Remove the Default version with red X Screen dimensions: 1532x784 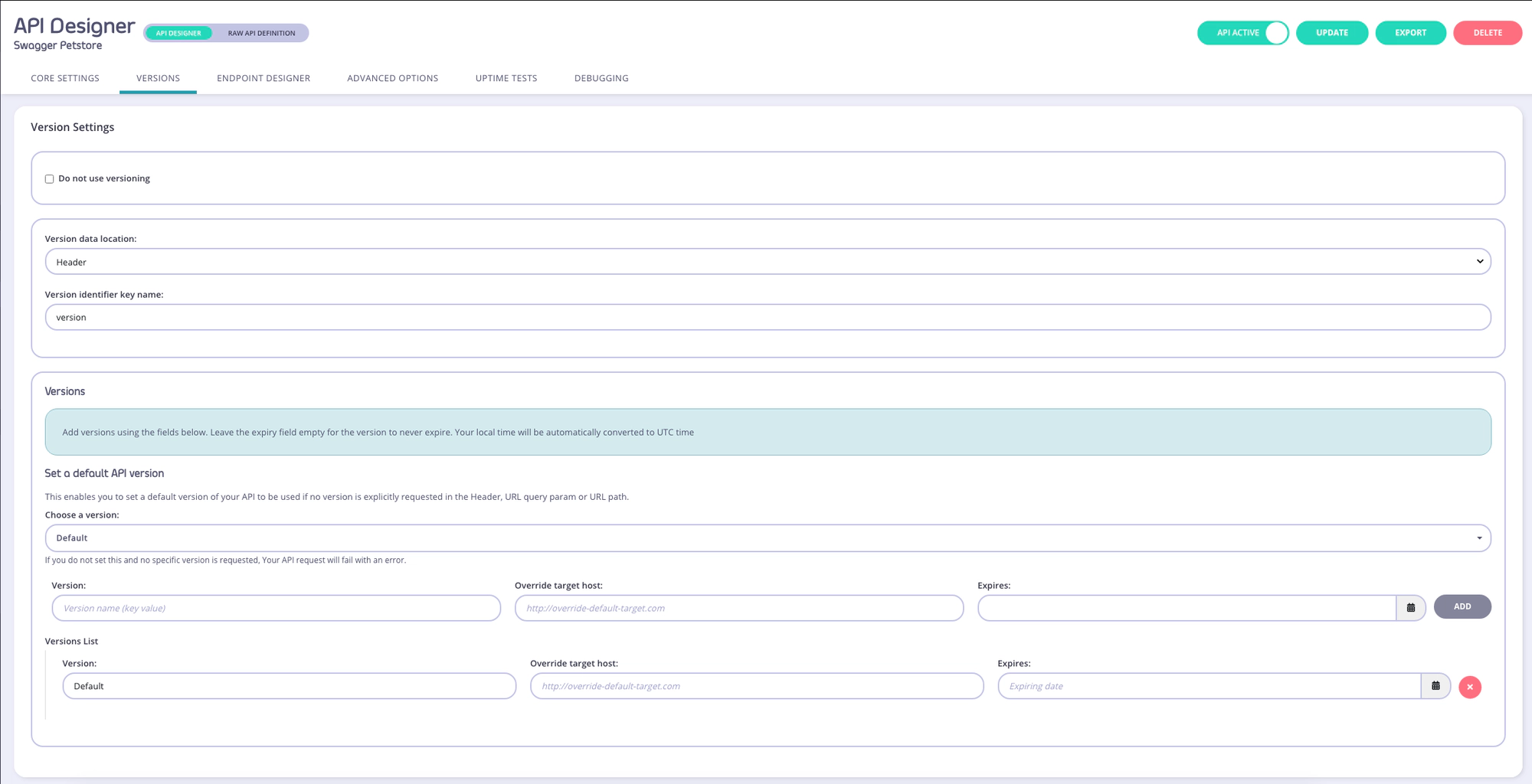1469,687
